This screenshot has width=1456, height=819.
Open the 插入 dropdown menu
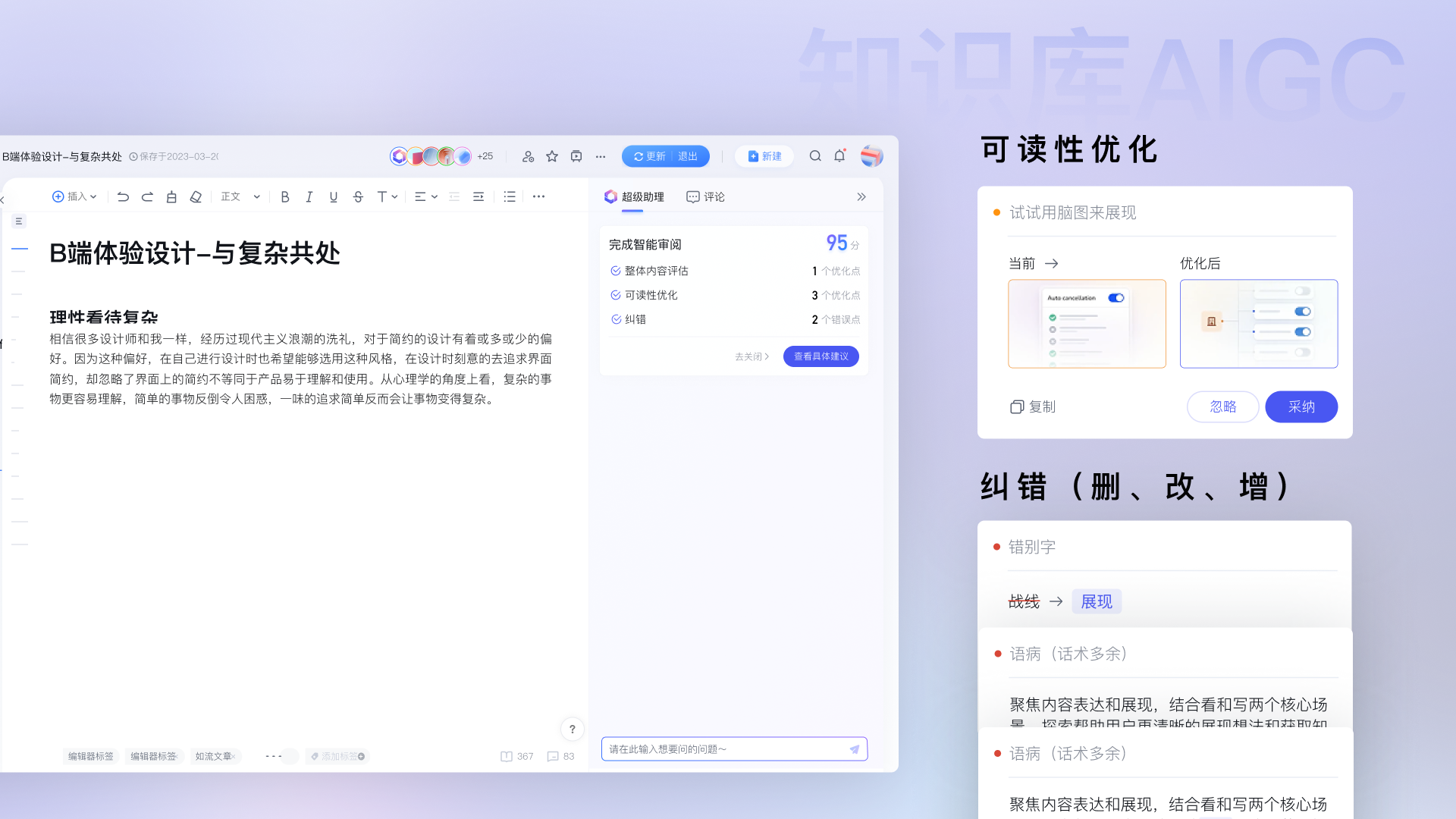click(x=74, y=197)
